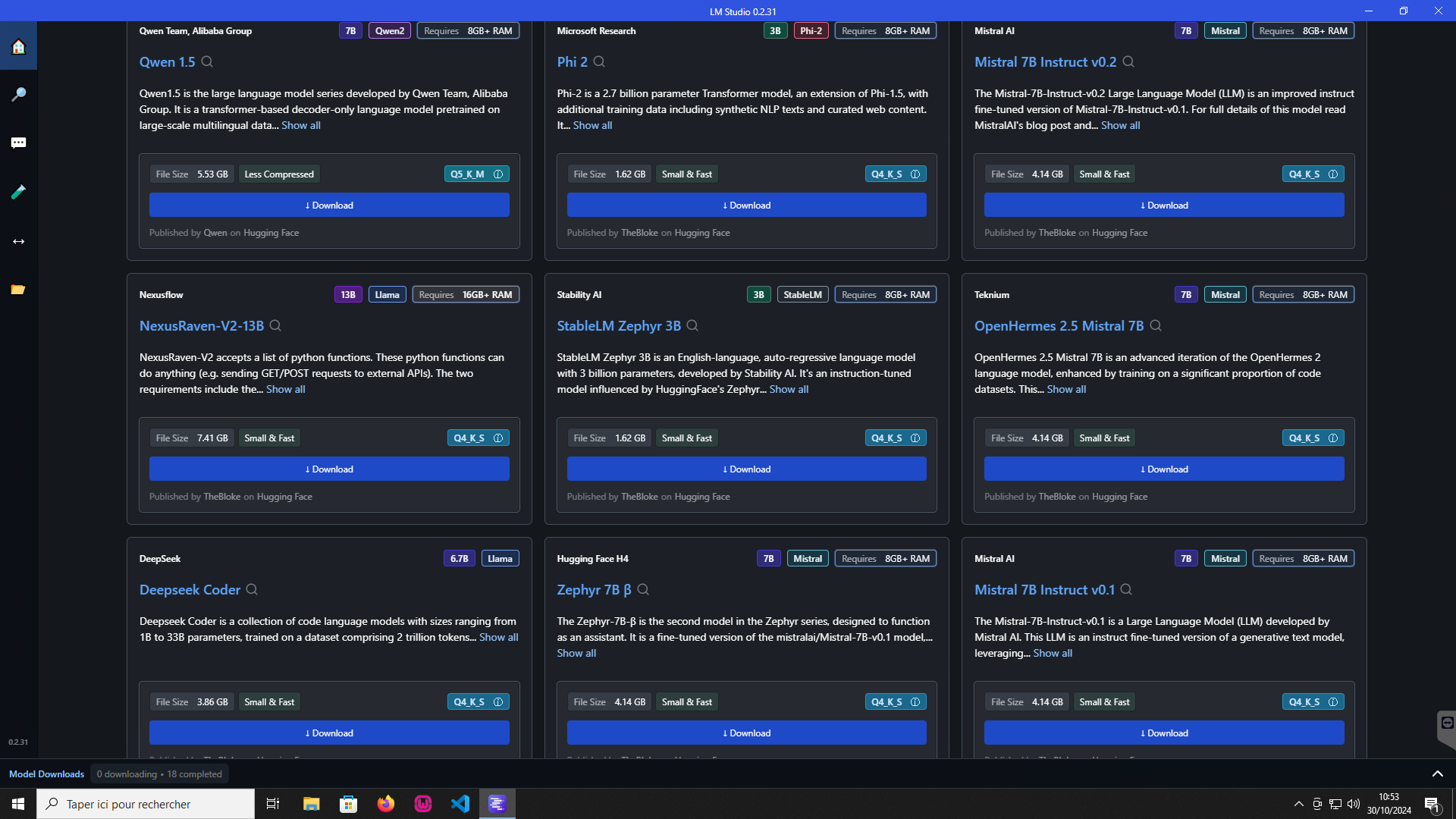Click the feedback icon at right edge
The image size is (1456, 819).
(1447, 723)
